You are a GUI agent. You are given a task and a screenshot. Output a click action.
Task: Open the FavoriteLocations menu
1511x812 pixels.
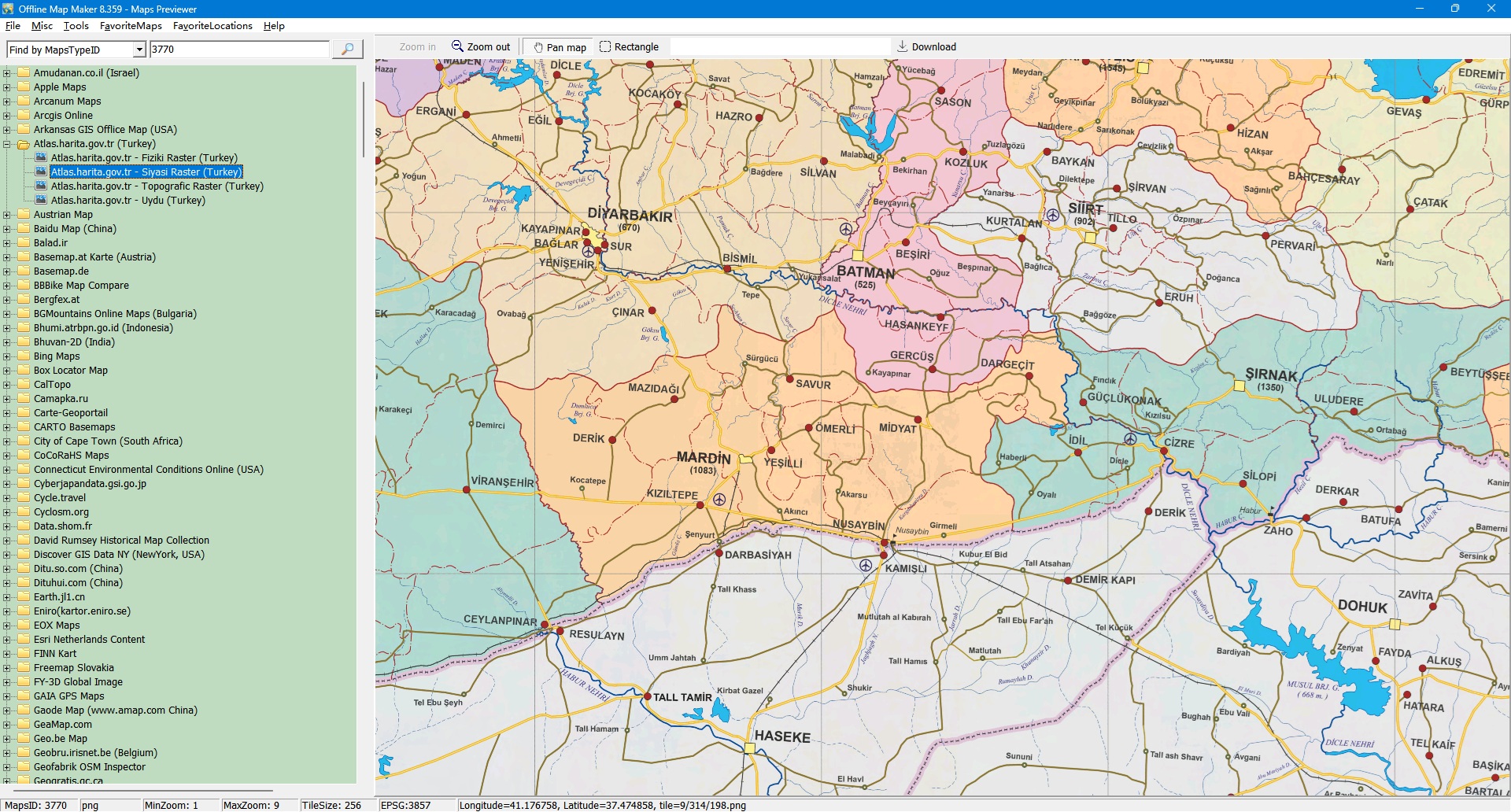(x=212, y=26)
